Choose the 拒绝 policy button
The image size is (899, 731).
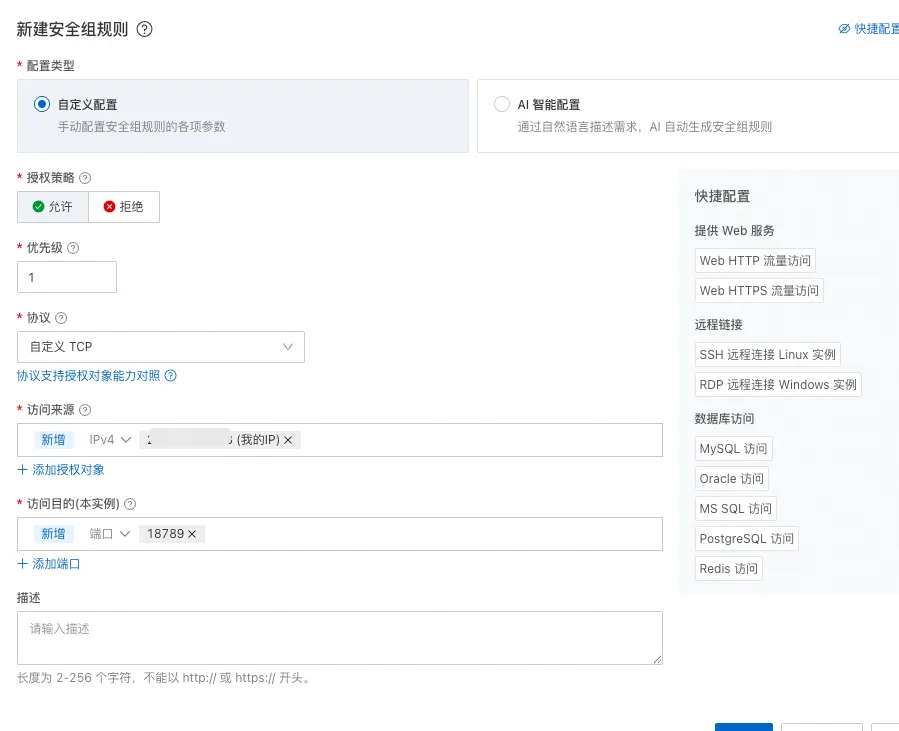coord(124,206)
